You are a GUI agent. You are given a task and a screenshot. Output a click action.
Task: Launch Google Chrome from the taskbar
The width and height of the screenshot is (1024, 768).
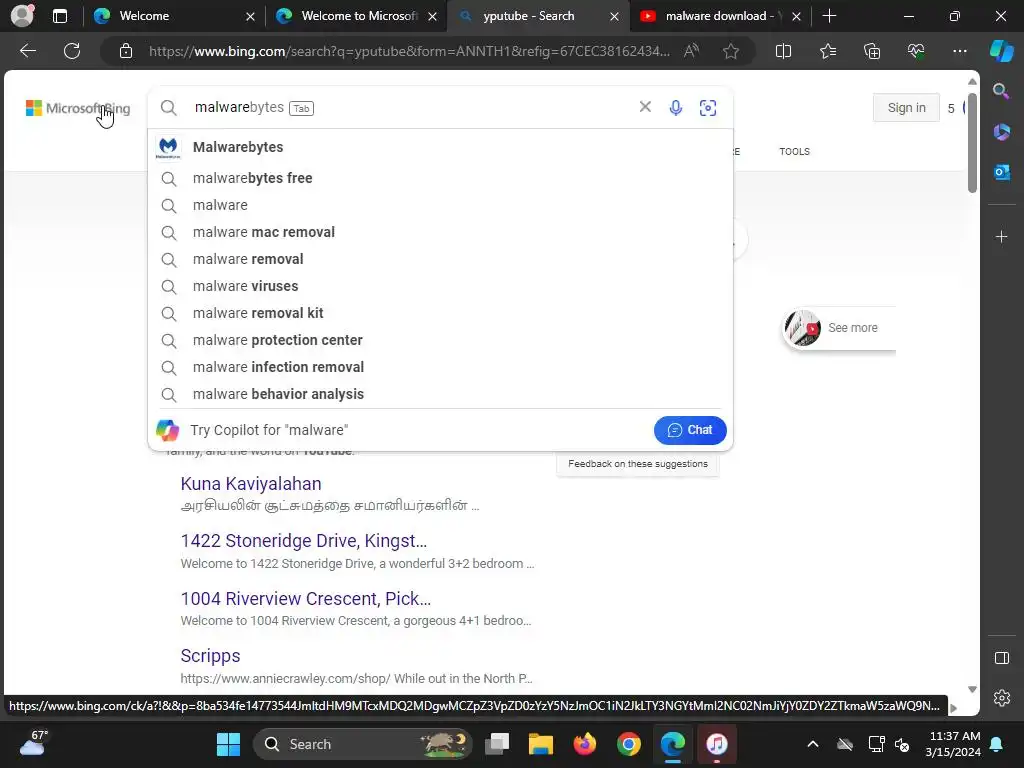point(628,744)
